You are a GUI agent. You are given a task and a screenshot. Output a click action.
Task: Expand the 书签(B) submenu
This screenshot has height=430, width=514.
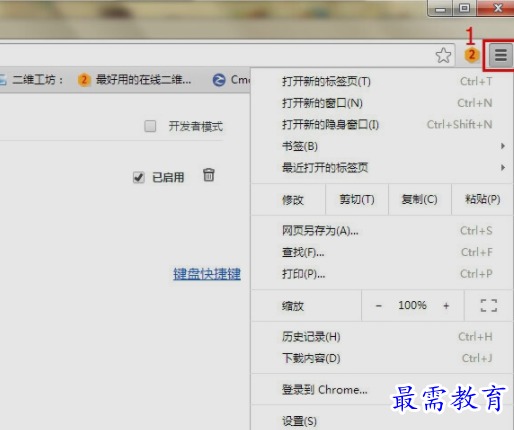coord(382,146)
